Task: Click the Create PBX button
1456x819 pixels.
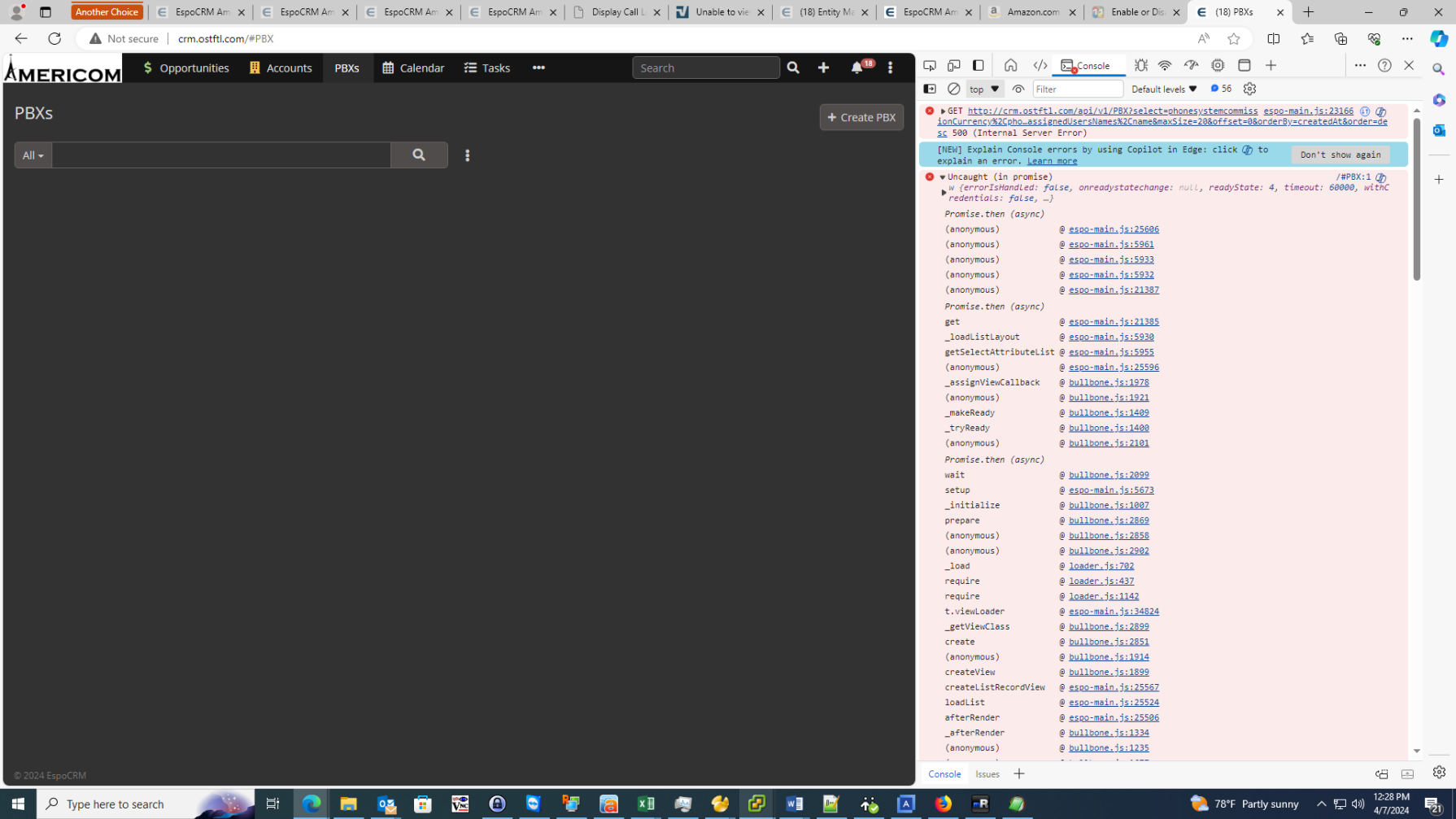Action: [861, 117]
